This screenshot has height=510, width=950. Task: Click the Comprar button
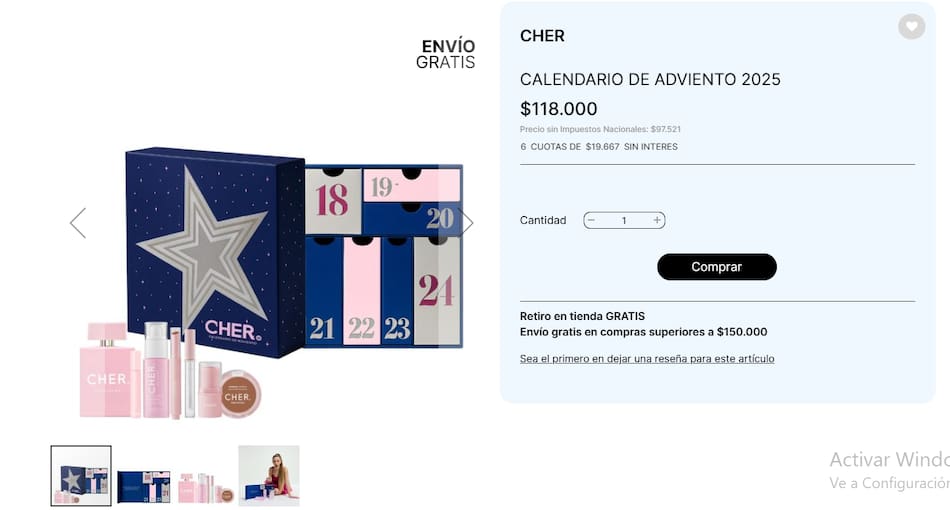(x=717, y=267)
